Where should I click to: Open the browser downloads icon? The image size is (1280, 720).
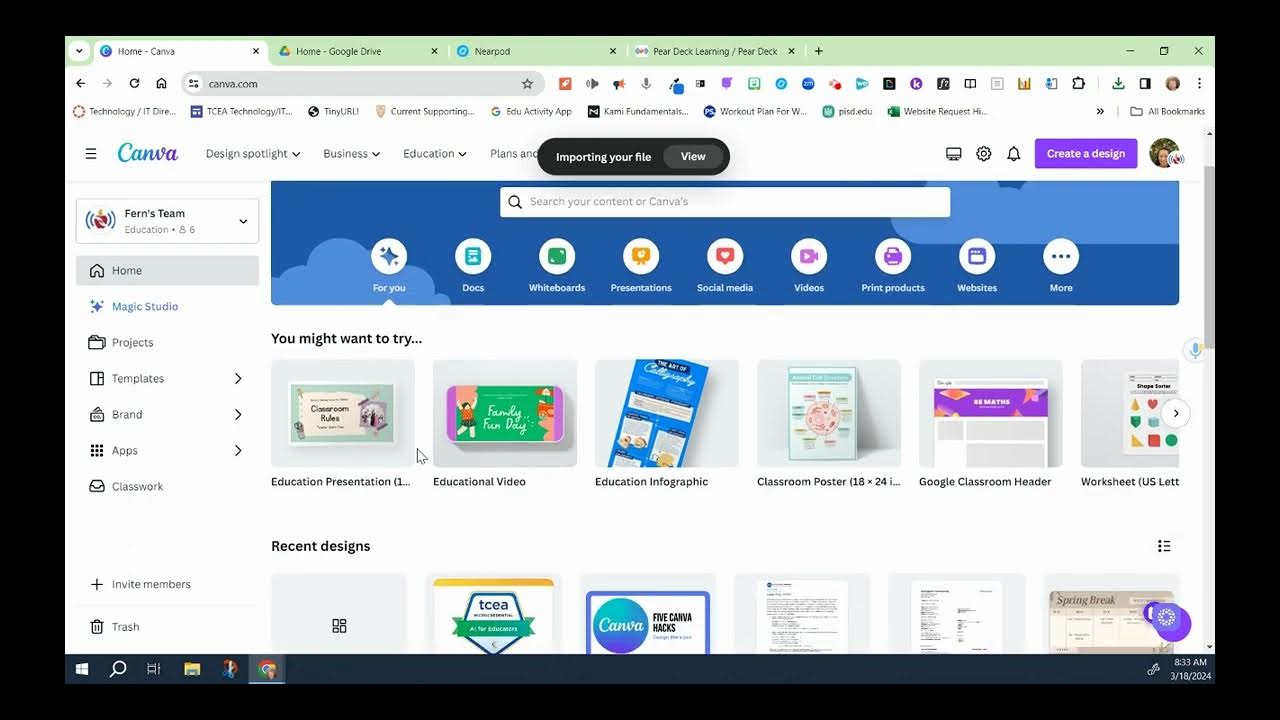point(1118,84)
